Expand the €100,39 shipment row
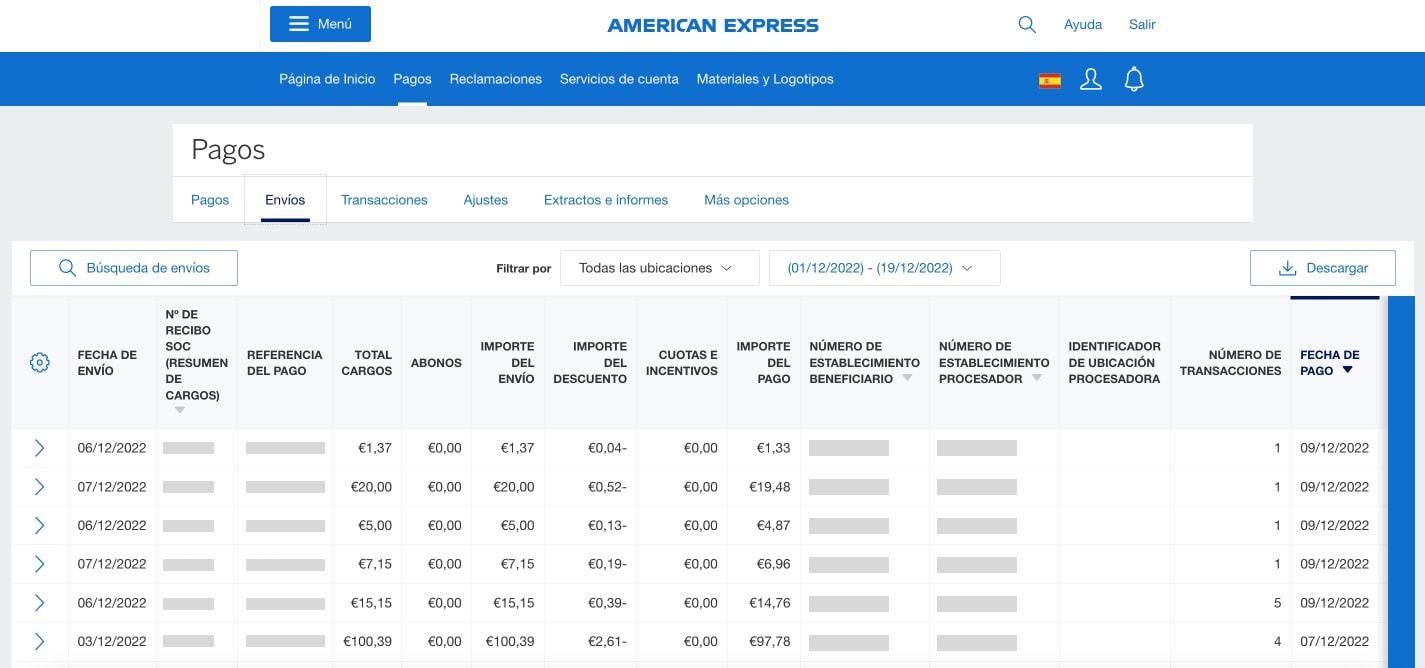 (40, 641)
